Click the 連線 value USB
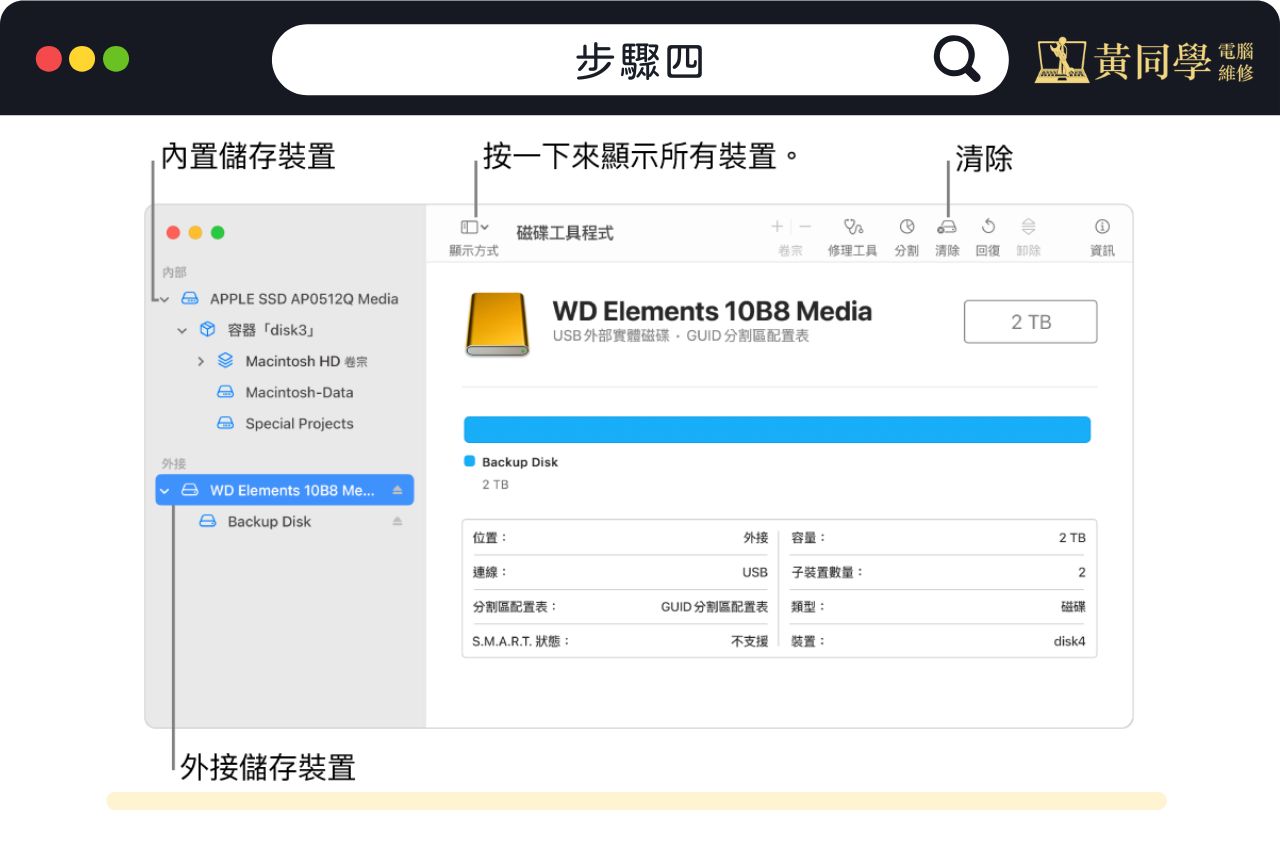 click(x=755, y=572)
